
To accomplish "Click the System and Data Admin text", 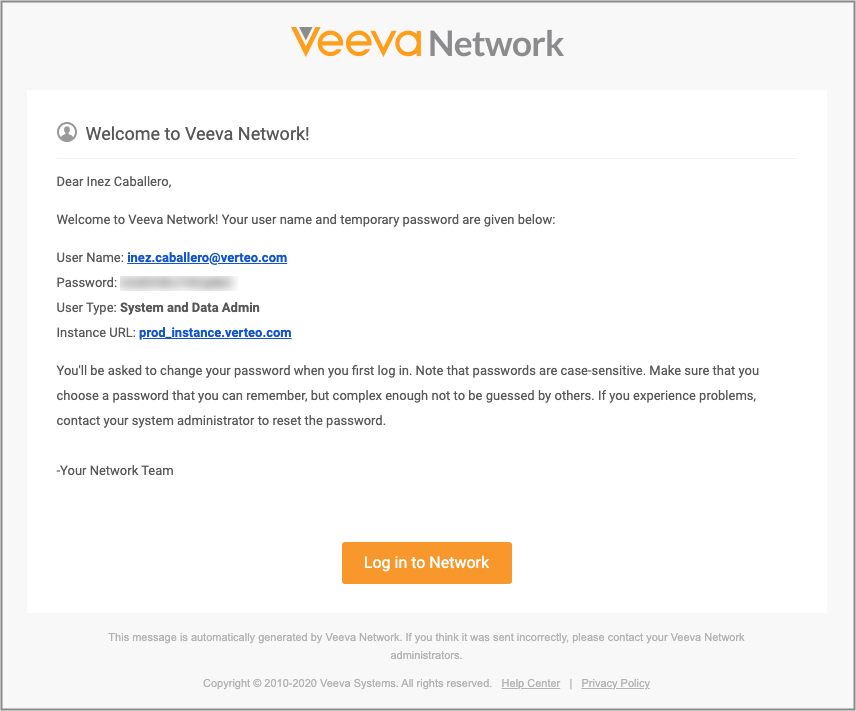I will click(x=189, y=307).
